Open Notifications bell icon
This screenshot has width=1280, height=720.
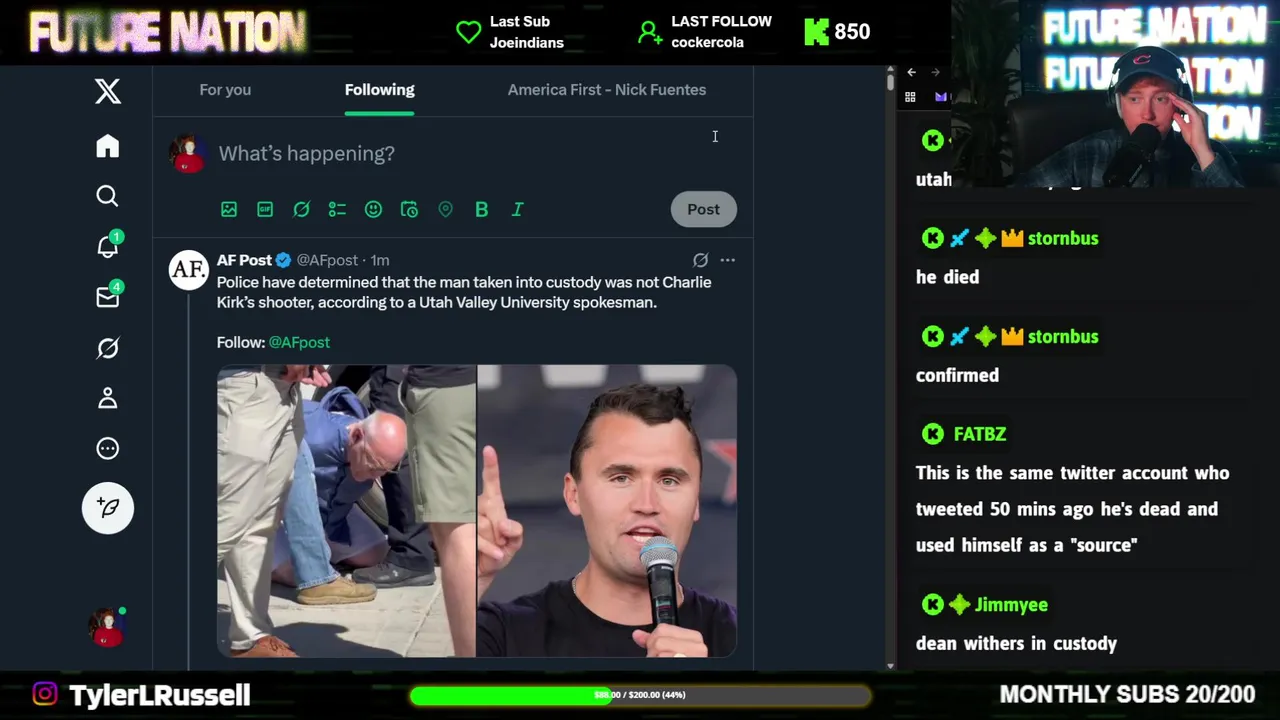click(108, 246)
